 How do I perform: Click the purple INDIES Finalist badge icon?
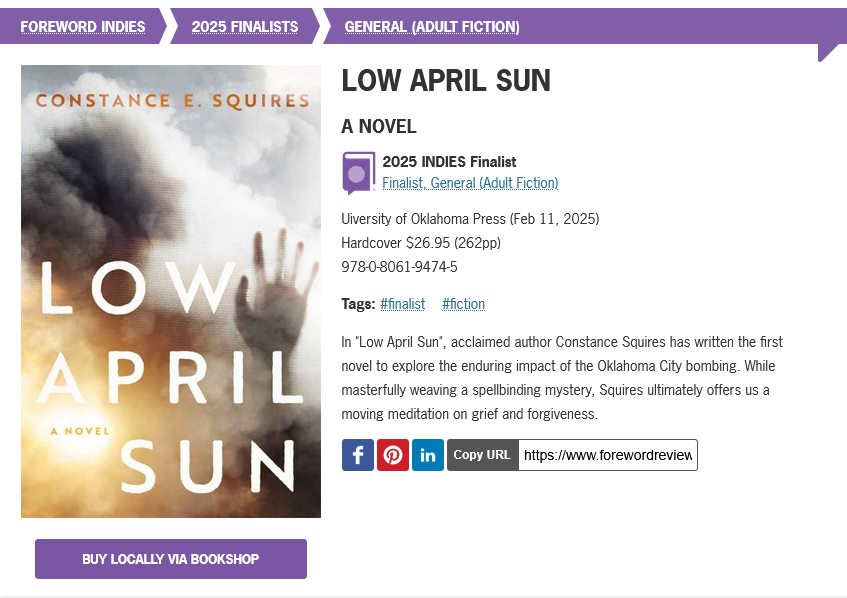point(358,172)
